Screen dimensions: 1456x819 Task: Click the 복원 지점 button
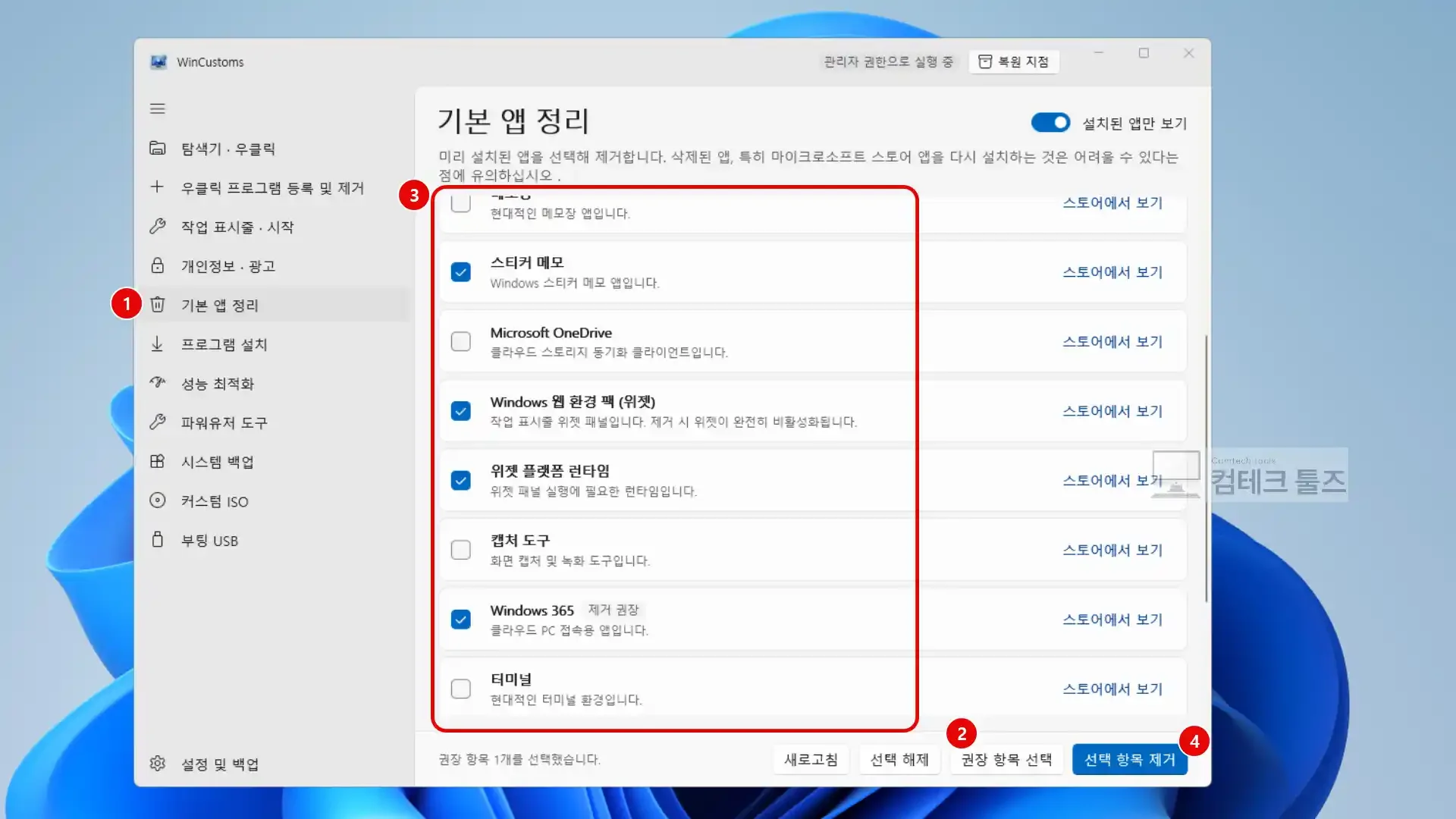pos(1014,61)
